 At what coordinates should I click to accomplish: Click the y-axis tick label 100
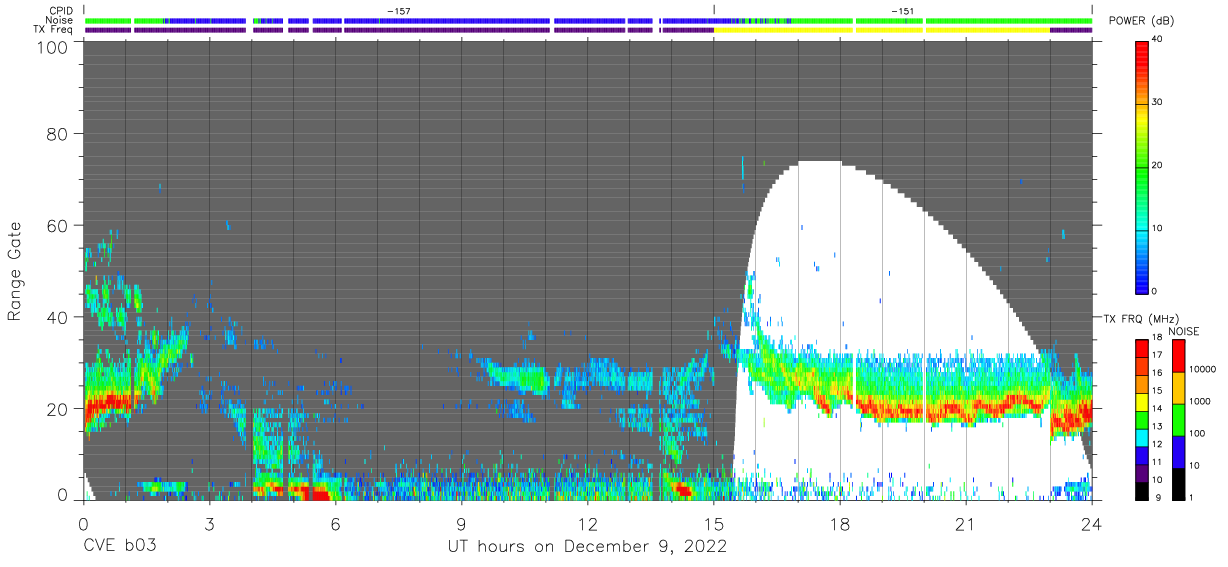click(x=52, y=47)
